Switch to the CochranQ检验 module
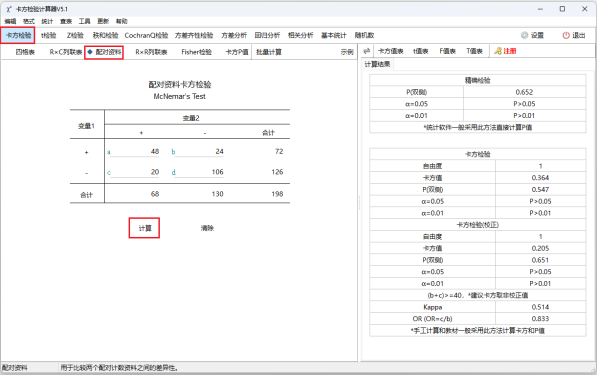Screen dimensions: 597x375 146,35
